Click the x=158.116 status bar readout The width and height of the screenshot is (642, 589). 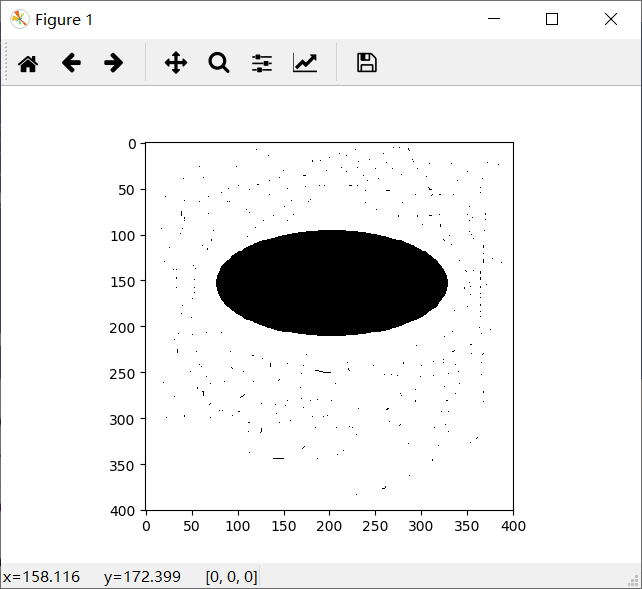(41, 577)
